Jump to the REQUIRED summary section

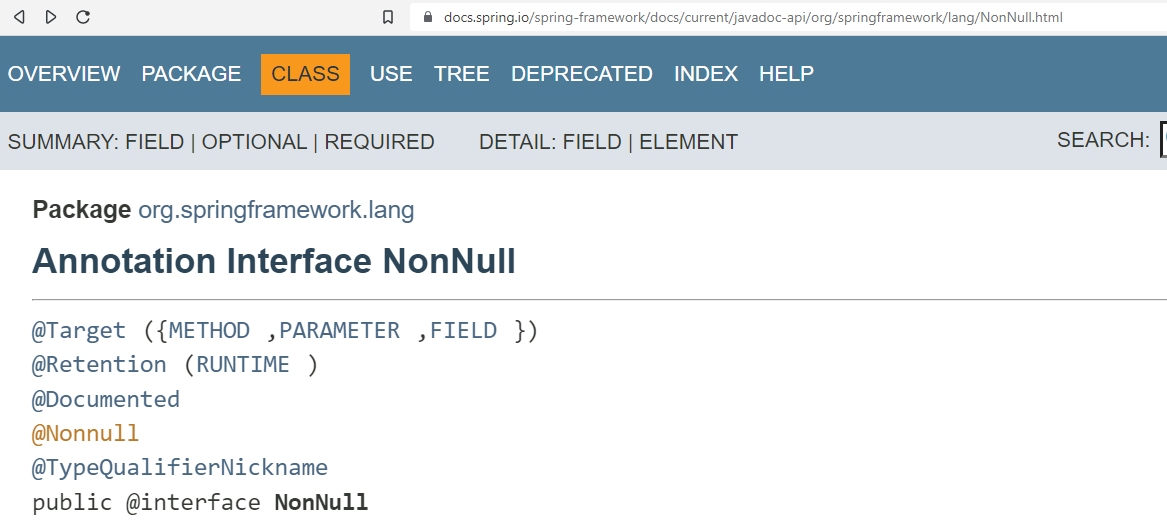pos(380,142)
